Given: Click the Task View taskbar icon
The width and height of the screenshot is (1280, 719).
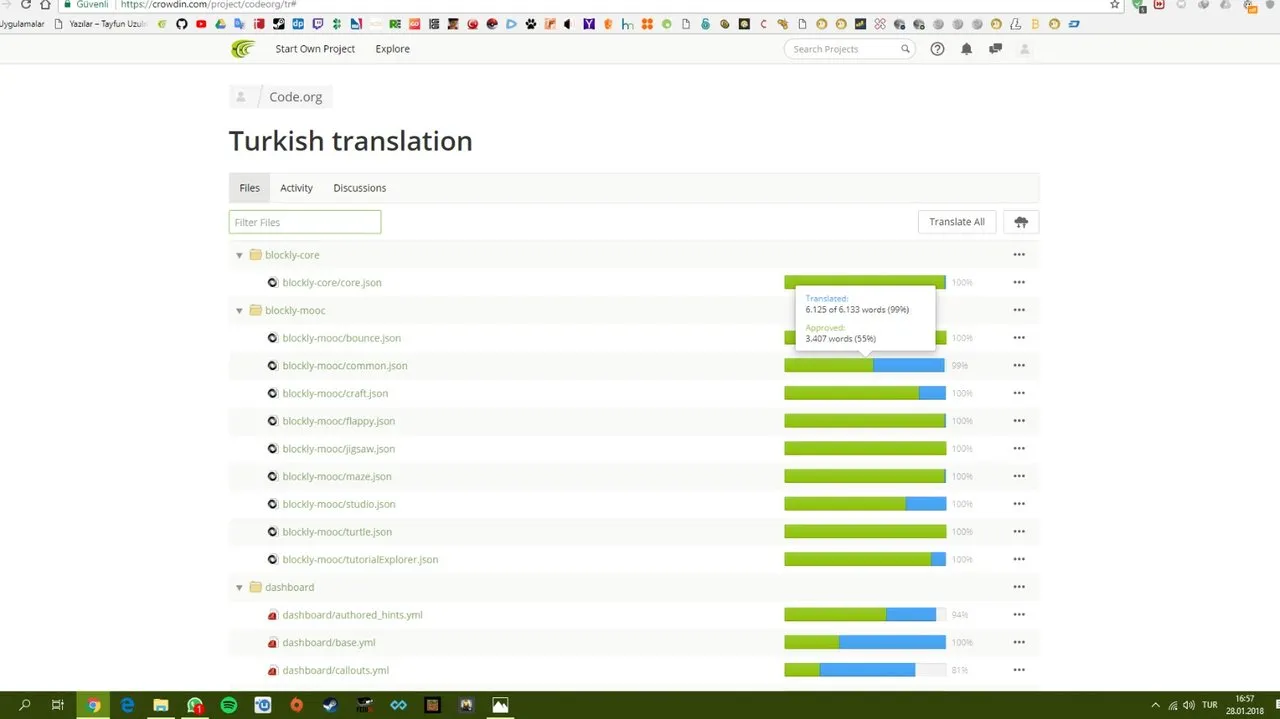Looking at the screenshot, I should pyautogui.click(x=58, y=705).
